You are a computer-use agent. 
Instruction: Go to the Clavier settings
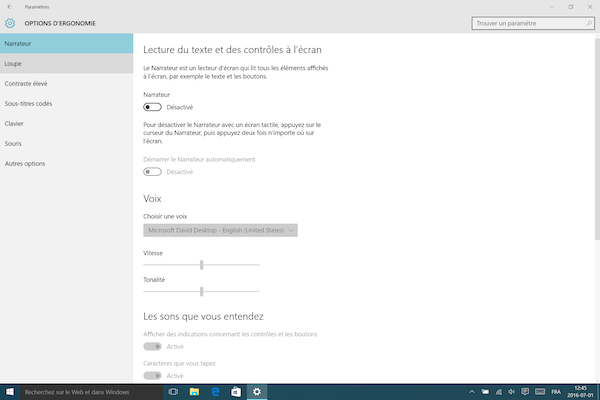[67, 123]
